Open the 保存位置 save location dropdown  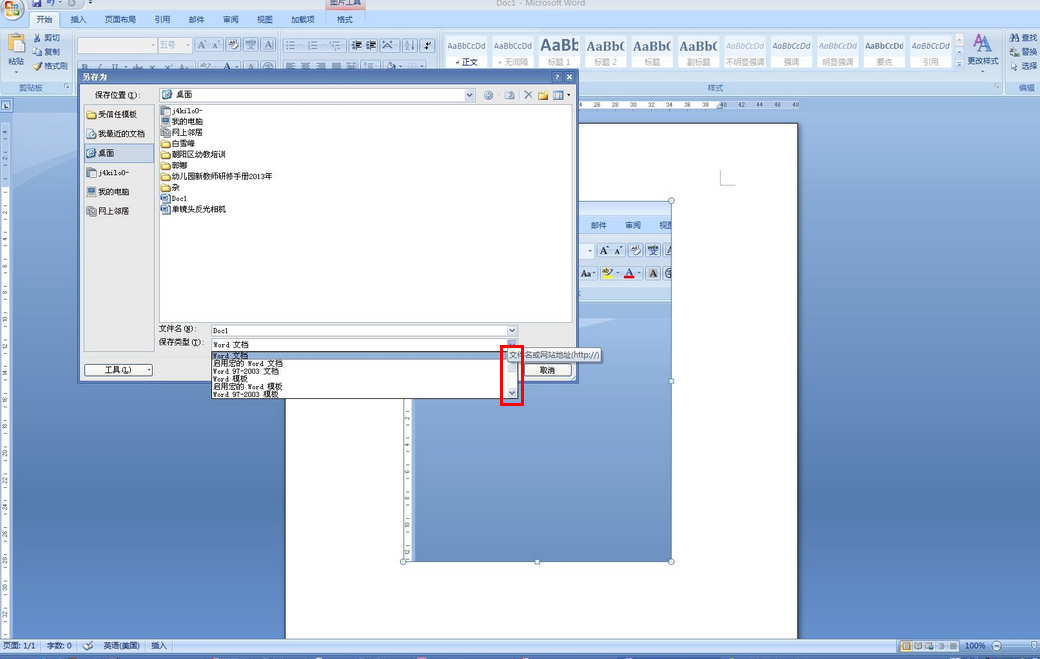468,94
